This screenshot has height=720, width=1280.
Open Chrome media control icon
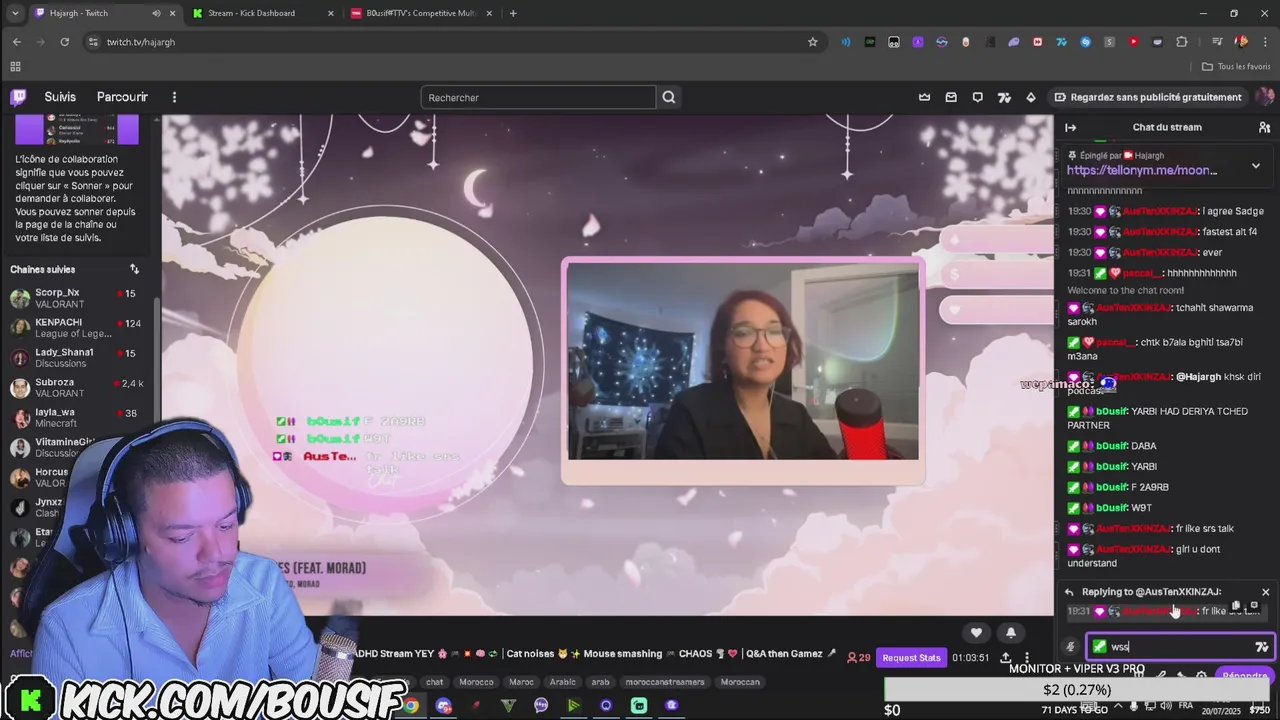(1217, 42)
